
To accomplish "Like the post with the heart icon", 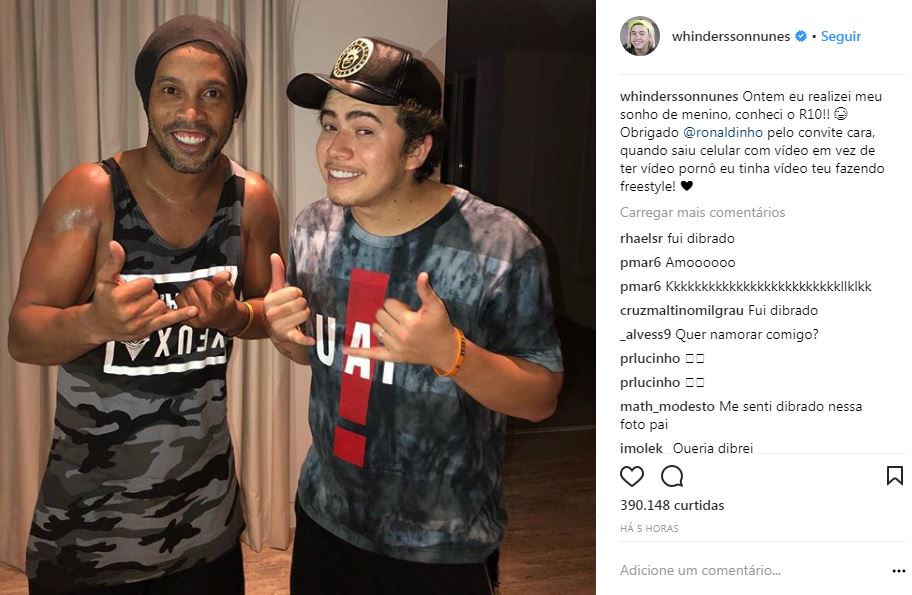I will (632, 476).
